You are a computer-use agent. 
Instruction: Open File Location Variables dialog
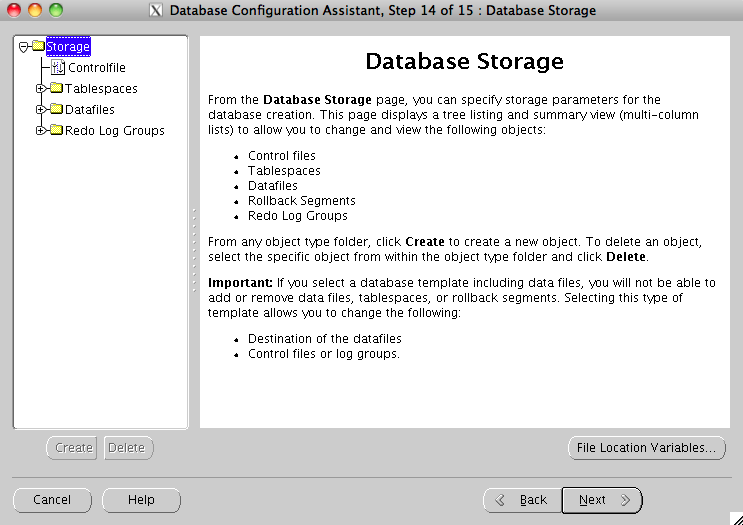[646, 448]
